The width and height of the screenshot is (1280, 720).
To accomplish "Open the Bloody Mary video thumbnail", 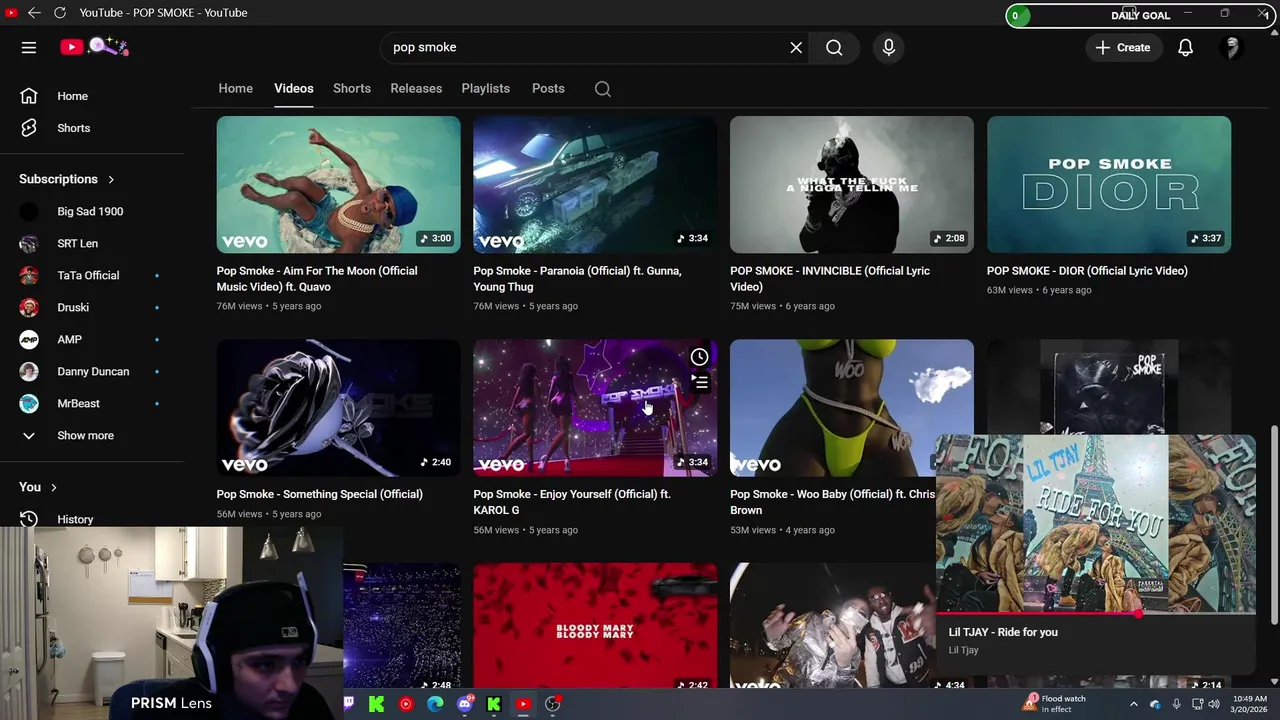I will [595, 626].
